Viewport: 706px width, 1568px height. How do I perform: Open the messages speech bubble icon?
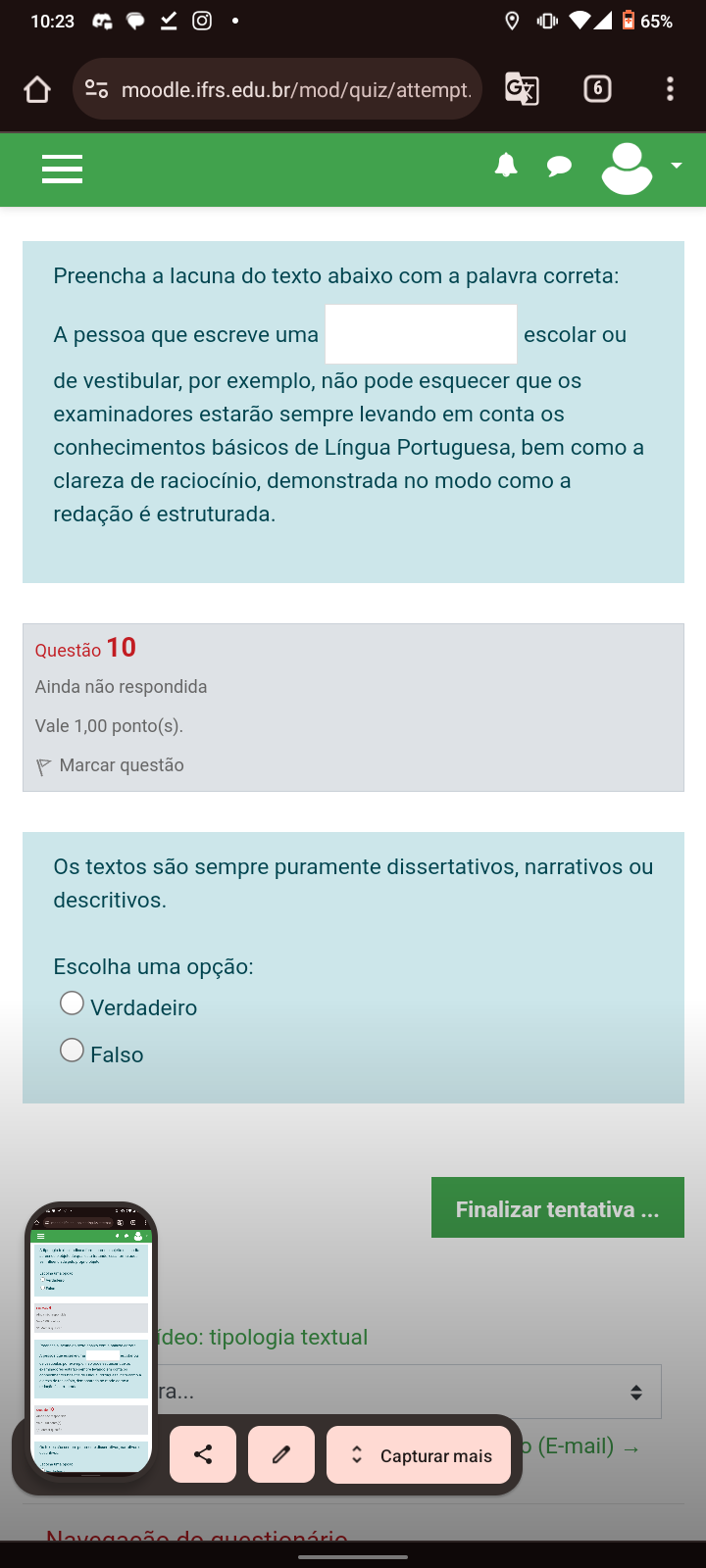pyautogui.click(x=559, y=167)
